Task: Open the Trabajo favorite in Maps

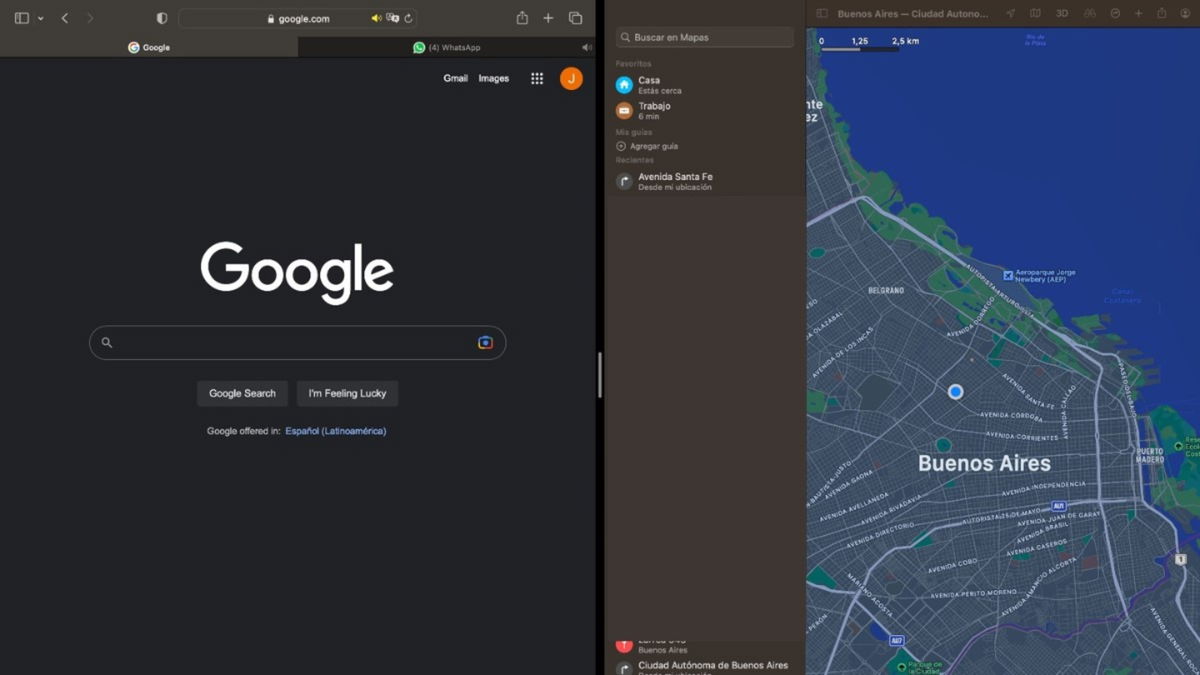Action: (705, 111)
